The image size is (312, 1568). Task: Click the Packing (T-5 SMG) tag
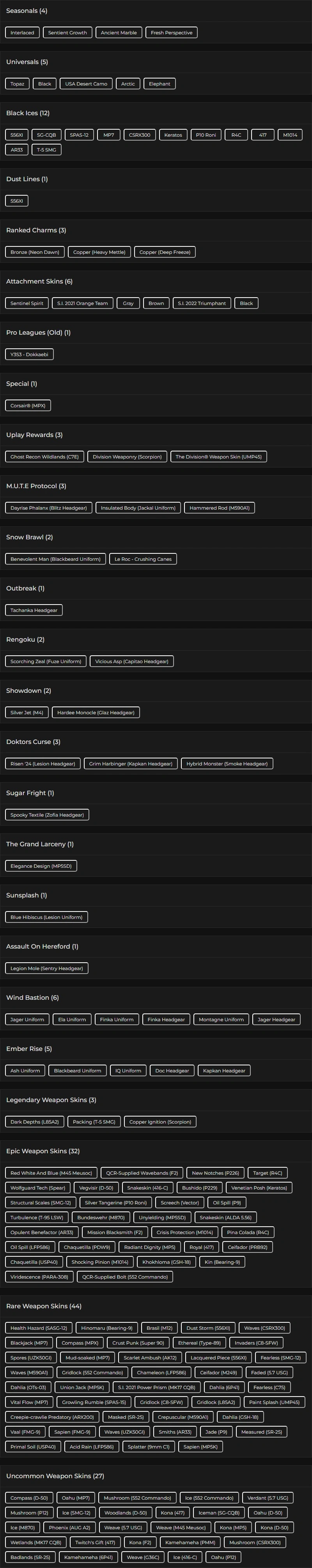point(94,1121)
